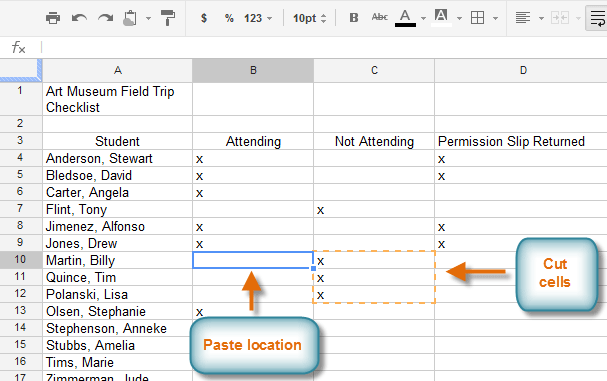Open the text color dropdown arrow
The height and width of the screenshot is (381, 607).
pos(424,18)
